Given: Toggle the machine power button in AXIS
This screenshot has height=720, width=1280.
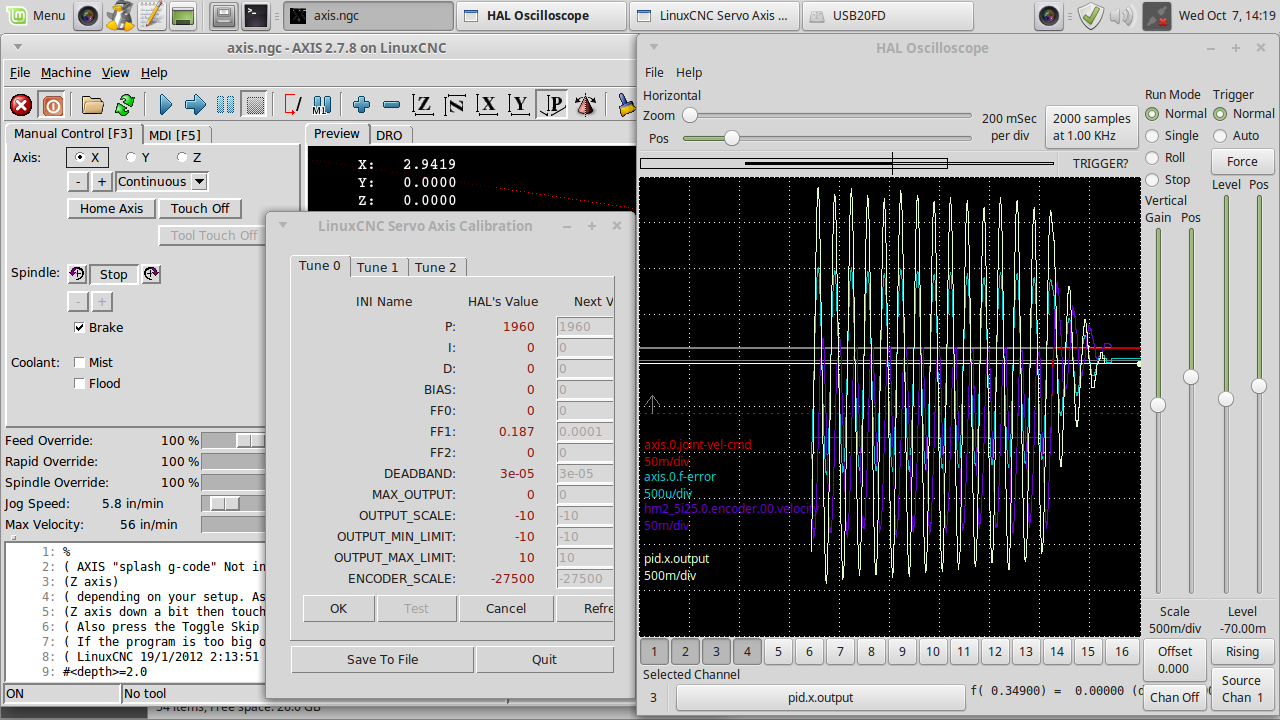Looking at the screenshot, I should tap(53, 105).
